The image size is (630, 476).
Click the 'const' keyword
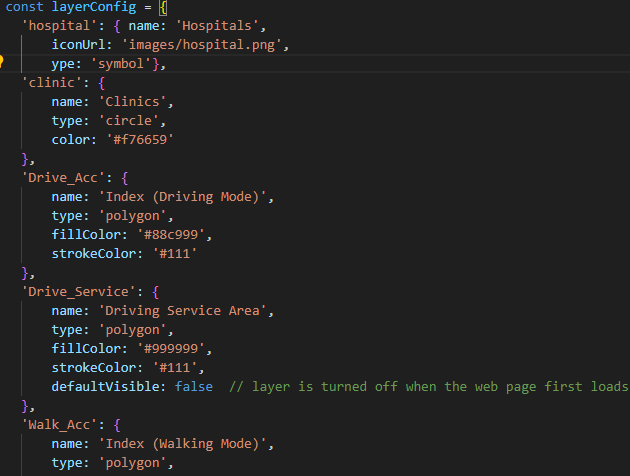[x=25, y=7]
